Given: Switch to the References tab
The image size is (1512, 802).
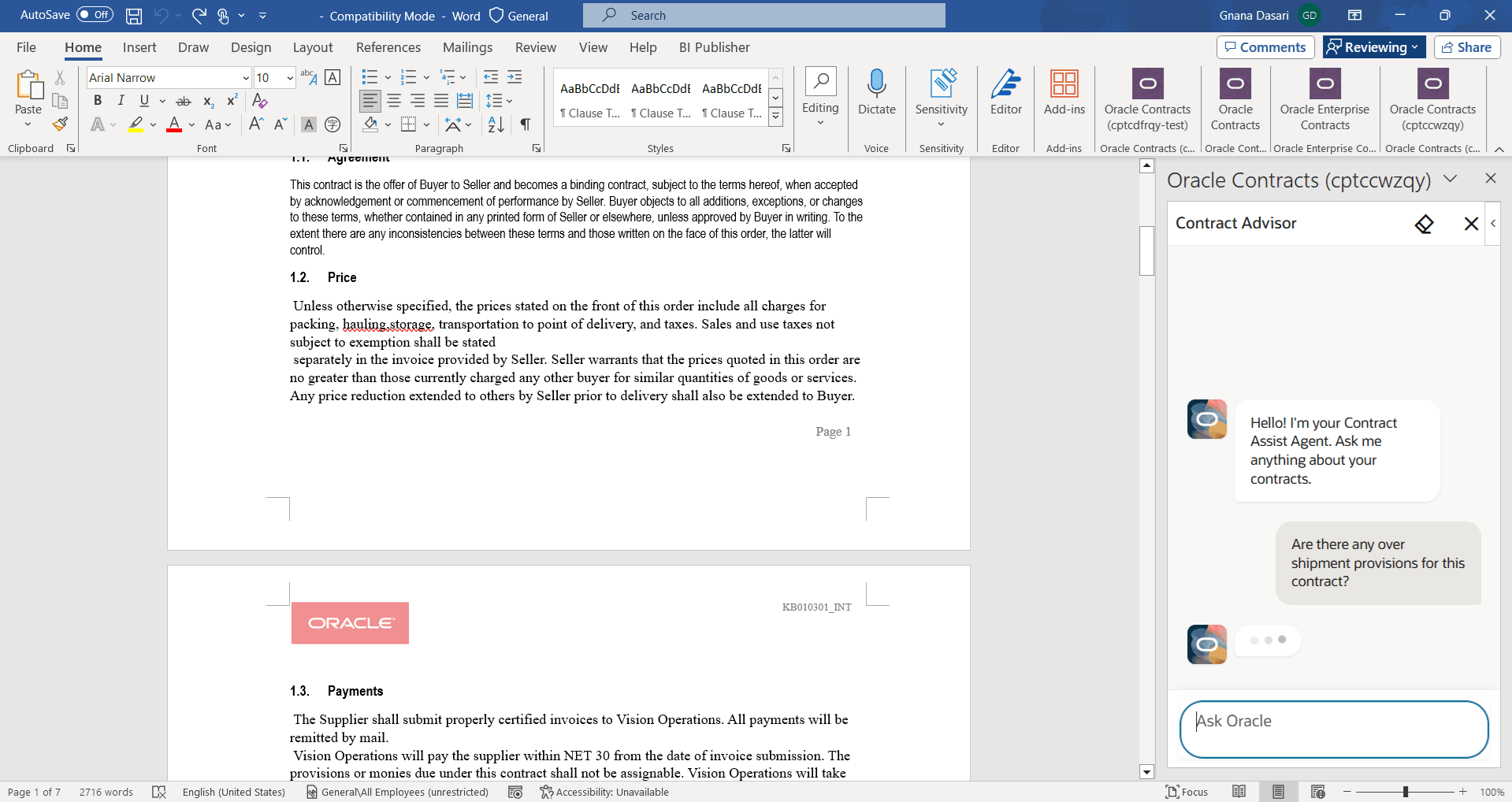Looking at the screenshot, I should tap(388, 47).
